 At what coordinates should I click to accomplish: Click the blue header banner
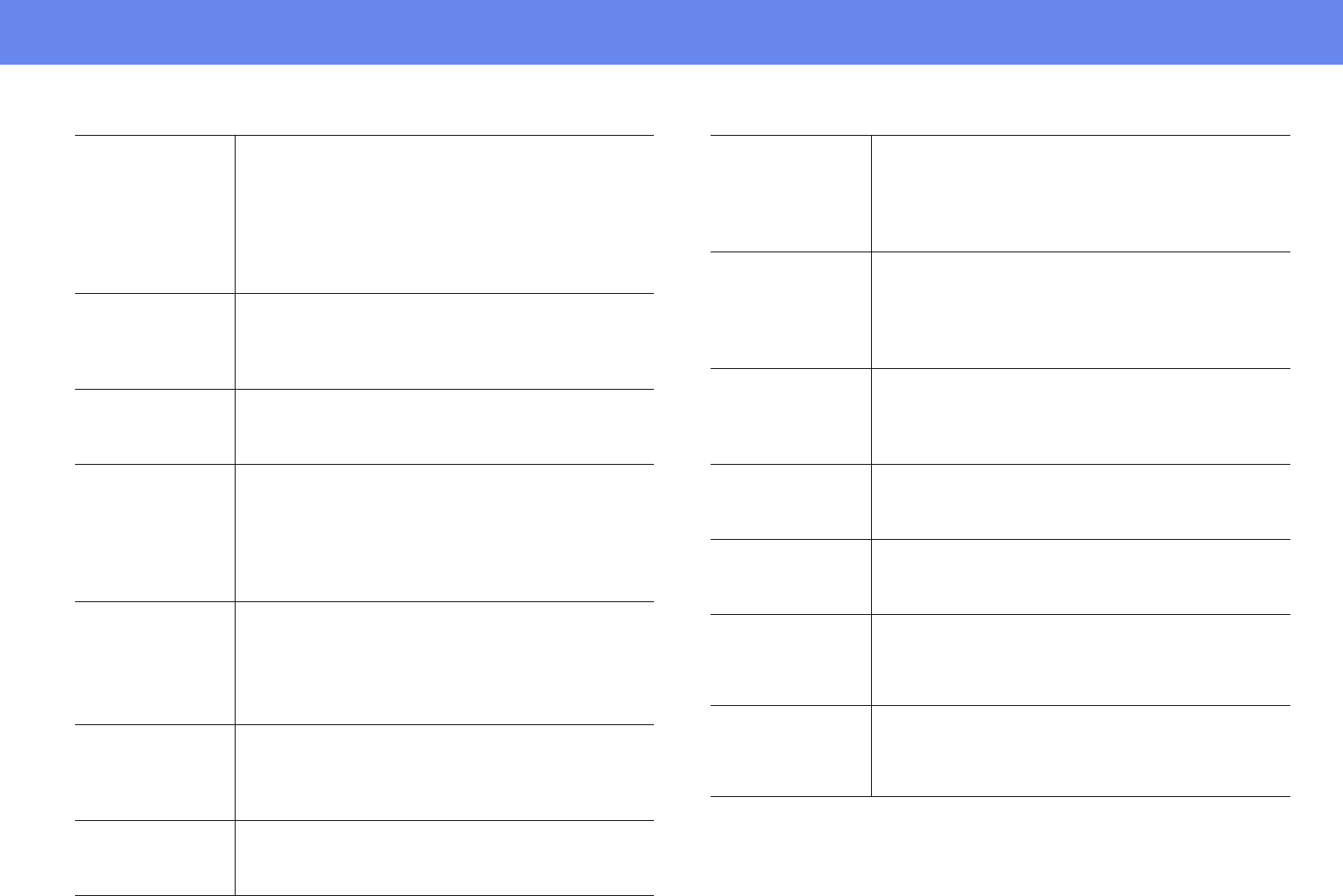tap(671, 32)
